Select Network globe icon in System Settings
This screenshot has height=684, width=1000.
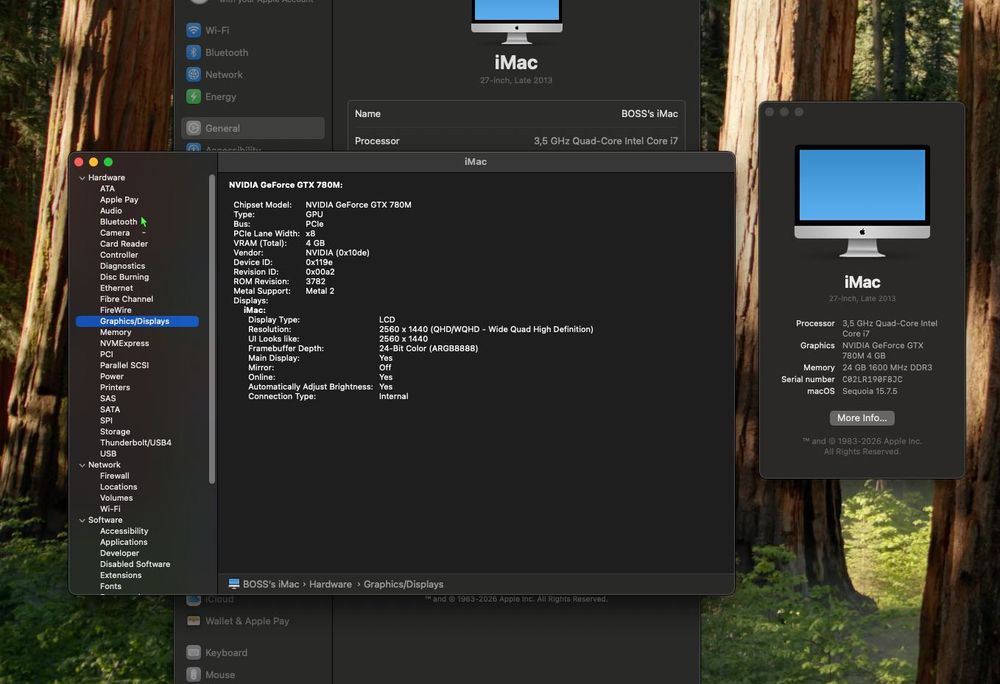[x=193, y=75]
